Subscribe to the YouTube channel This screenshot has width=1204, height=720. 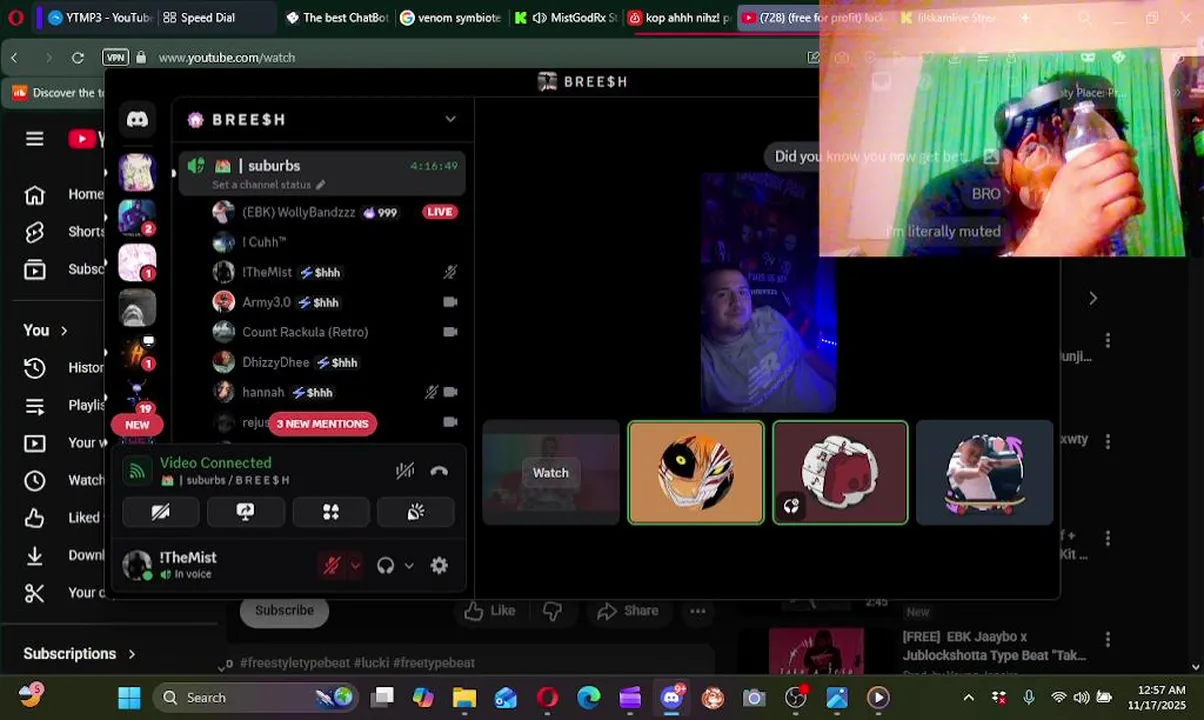pyautogui.click(x=284, y=611)
